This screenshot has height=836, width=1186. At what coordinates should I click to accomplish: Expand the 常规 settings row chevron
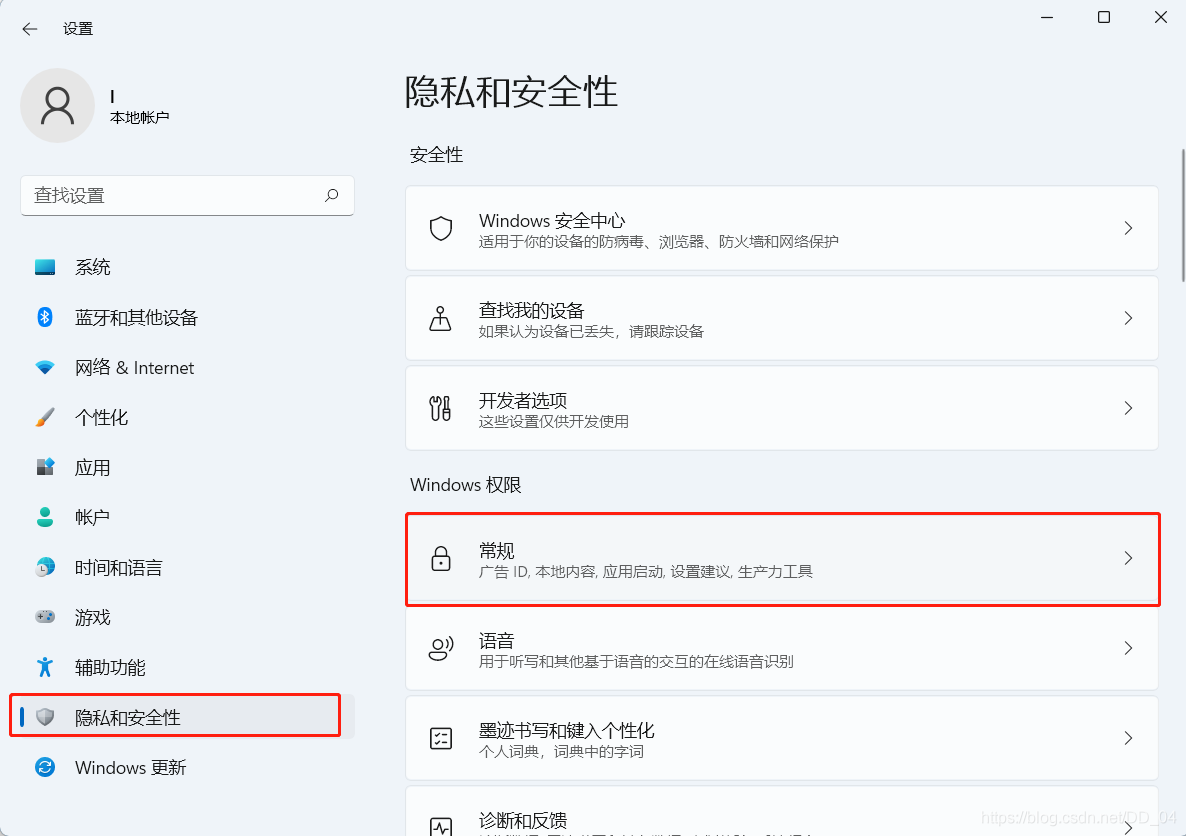click(x=1128, y=558)
